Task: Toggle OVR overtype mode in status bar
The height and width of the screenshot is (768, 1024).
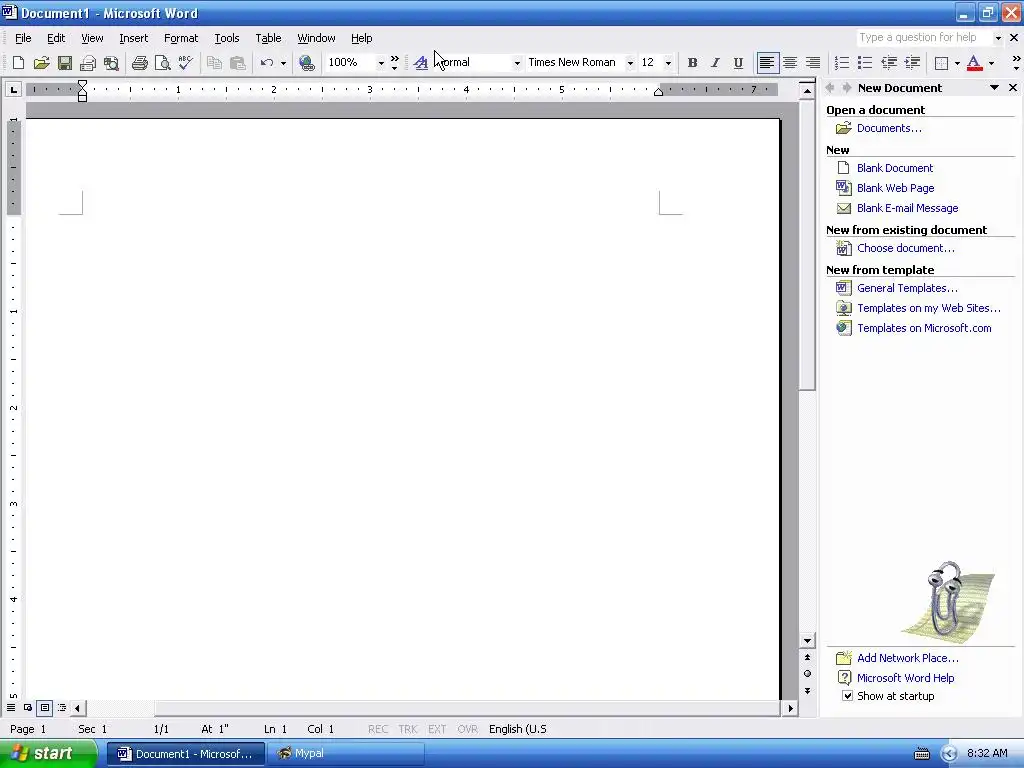Action: (x=468, y=729)
